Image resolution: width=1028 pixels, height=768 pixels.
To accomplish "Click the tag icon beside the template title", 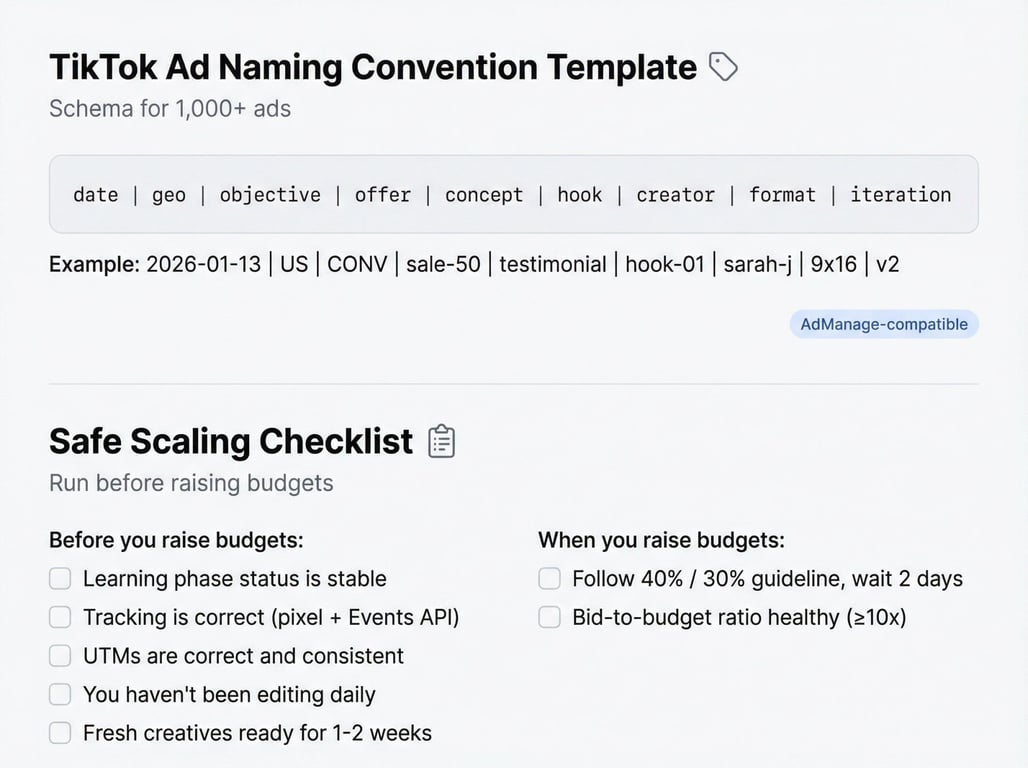I will pos(723,67).
